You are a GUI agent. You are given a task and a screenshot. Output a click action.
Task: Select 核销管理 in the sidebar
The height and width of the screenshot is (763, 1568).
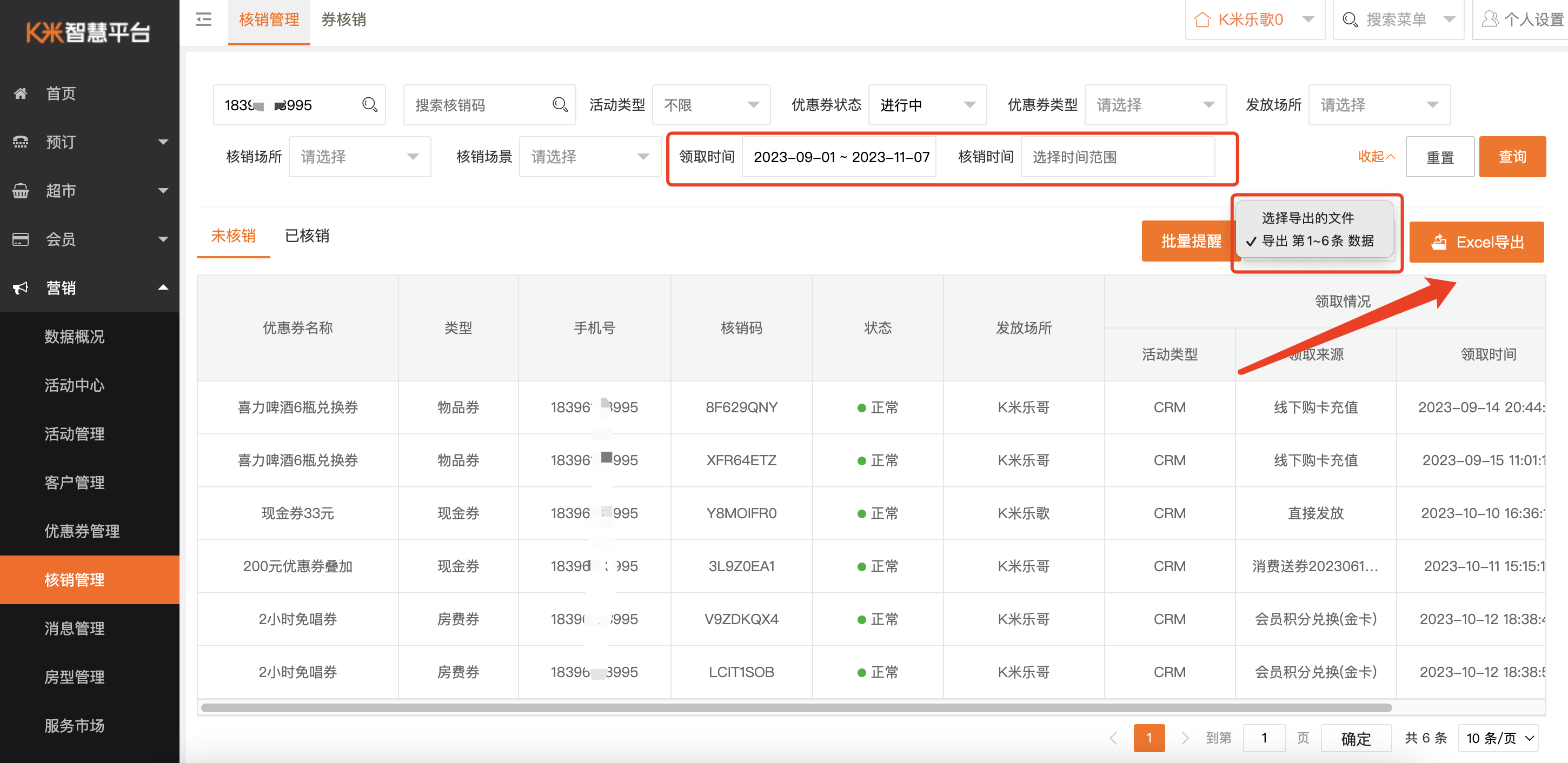[89, 580]
